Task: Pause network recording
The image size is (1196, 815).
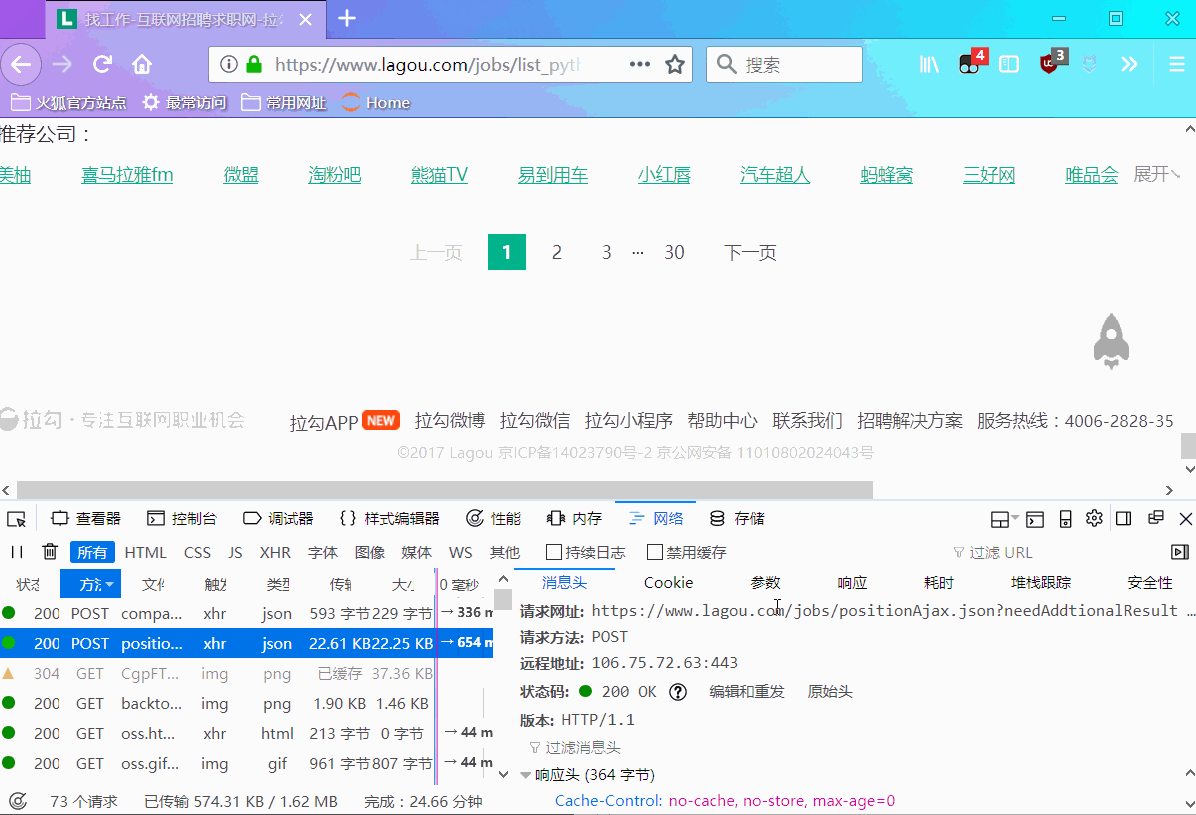Action: coord(17,552)
